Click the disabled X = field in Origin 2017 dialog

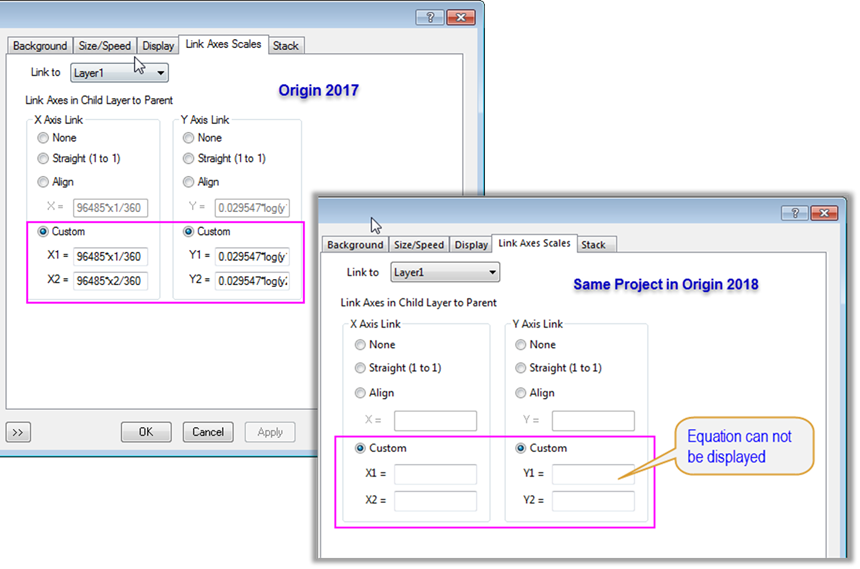[x=110, y=207]
